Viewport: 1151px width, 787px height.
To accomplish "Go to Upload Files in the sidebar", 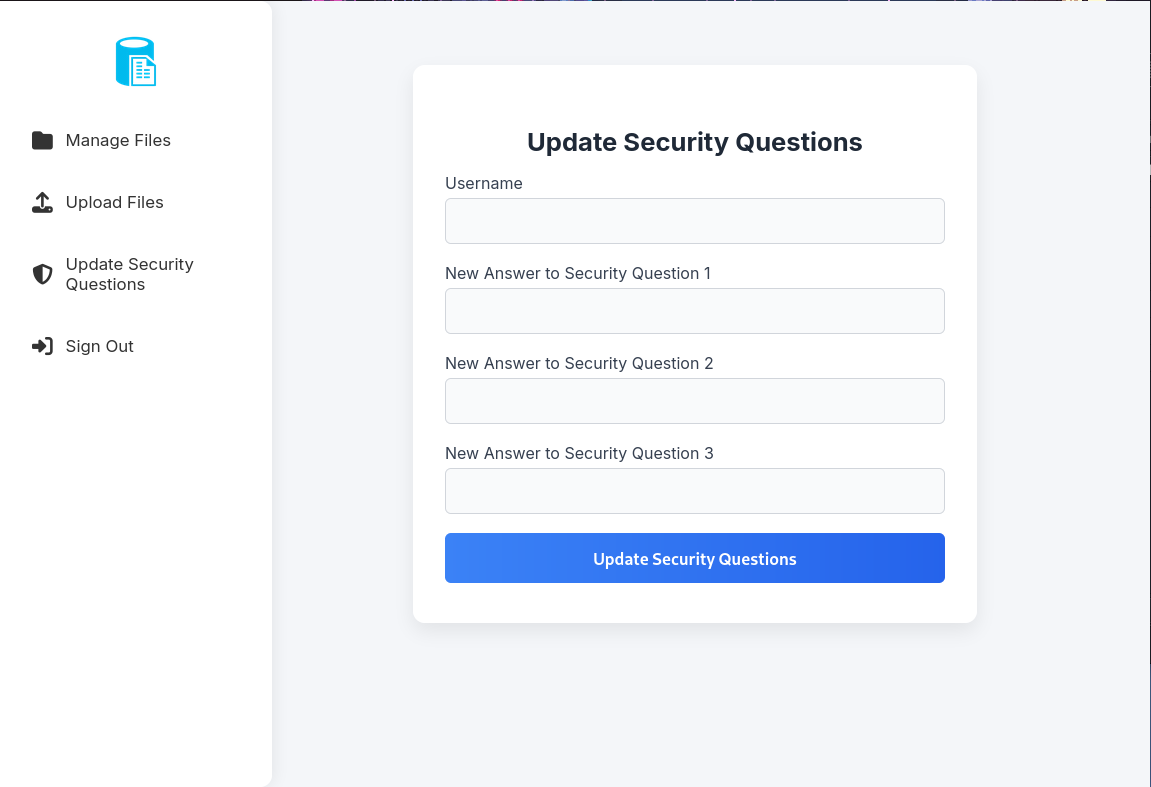I will [x=114, y=203].
